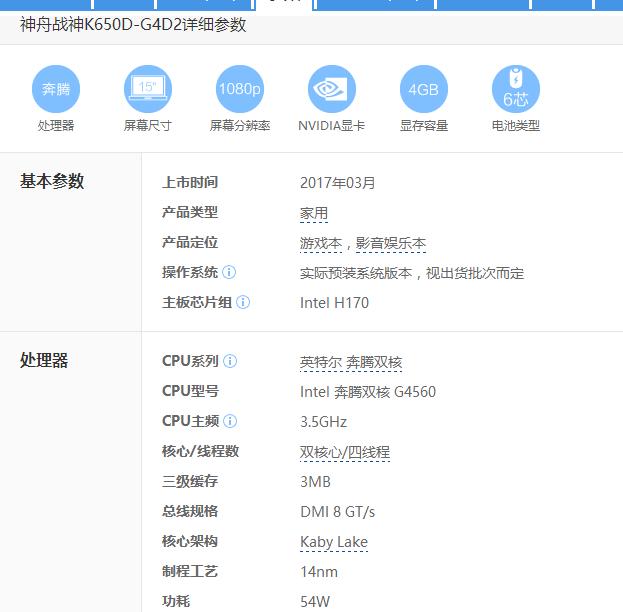Click the NVIDIA graphics card icon
Viewport: 623px width, 612px height.
(x=332, y=89)
